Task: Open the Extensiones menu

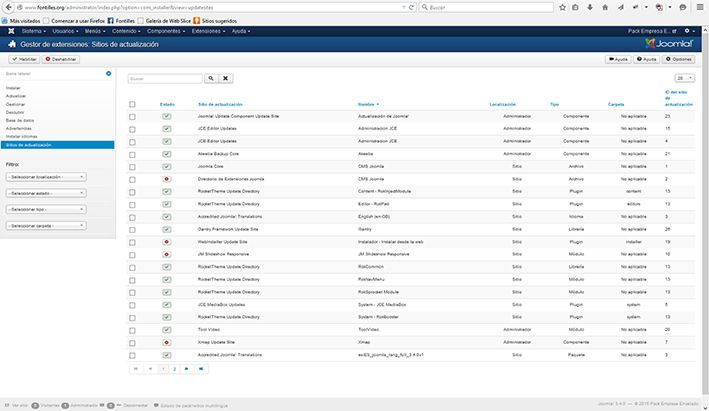Action: click(208, 31)
